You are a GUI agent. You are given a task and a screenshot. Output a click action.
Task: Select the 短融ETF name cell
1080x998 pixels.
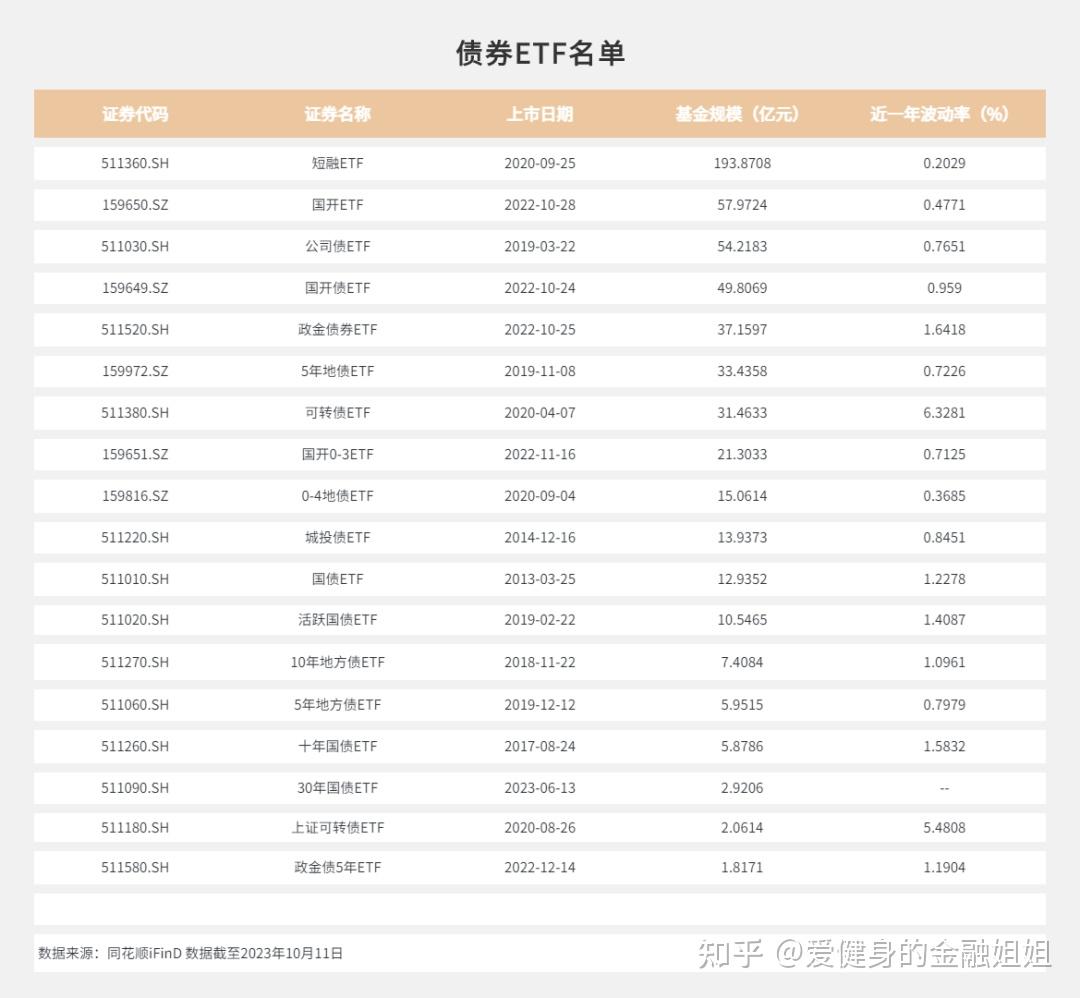(x=338, y=163)
